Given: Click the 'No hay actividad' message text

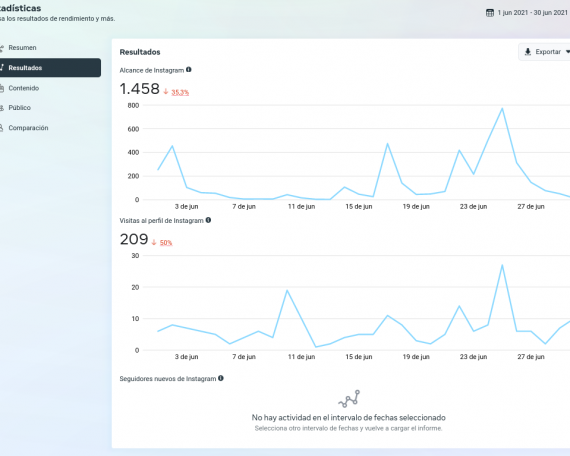Looking at the screenshot, I should click(349, 417).
